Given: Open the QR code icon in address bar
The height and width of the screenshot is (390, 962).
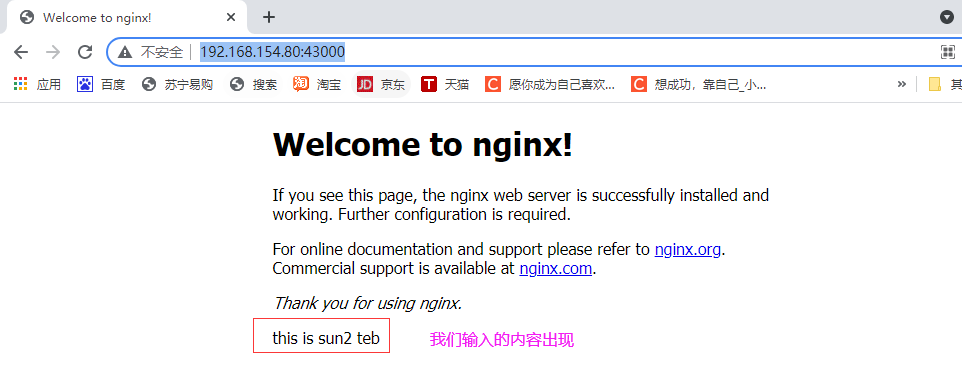Looking at the screenshot, I should 948,52.
